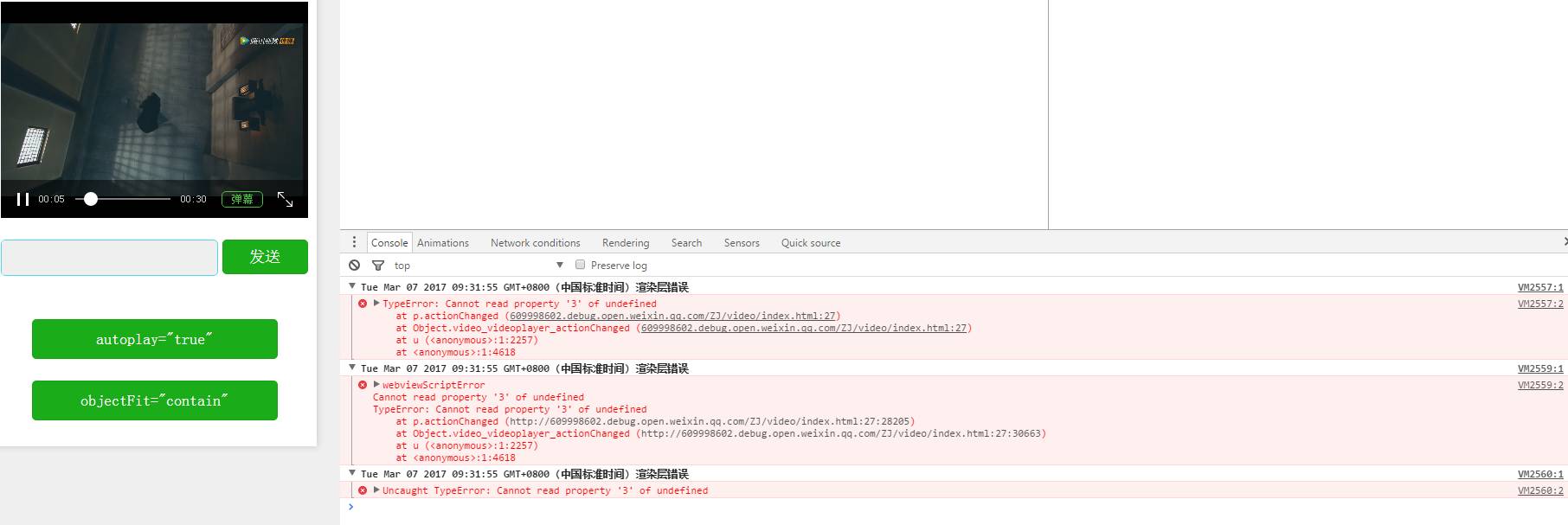Viewport: 1568px width, 525px height.
Task: Click the 发送 send button
Action: click(265, 257)
